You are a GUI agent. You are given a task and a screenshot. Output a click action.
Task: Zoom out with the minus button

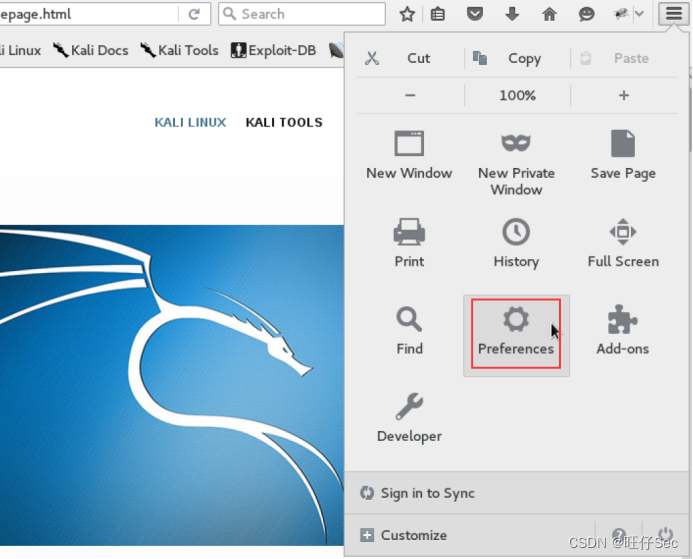pyautogui.click(x=410, y=95)
